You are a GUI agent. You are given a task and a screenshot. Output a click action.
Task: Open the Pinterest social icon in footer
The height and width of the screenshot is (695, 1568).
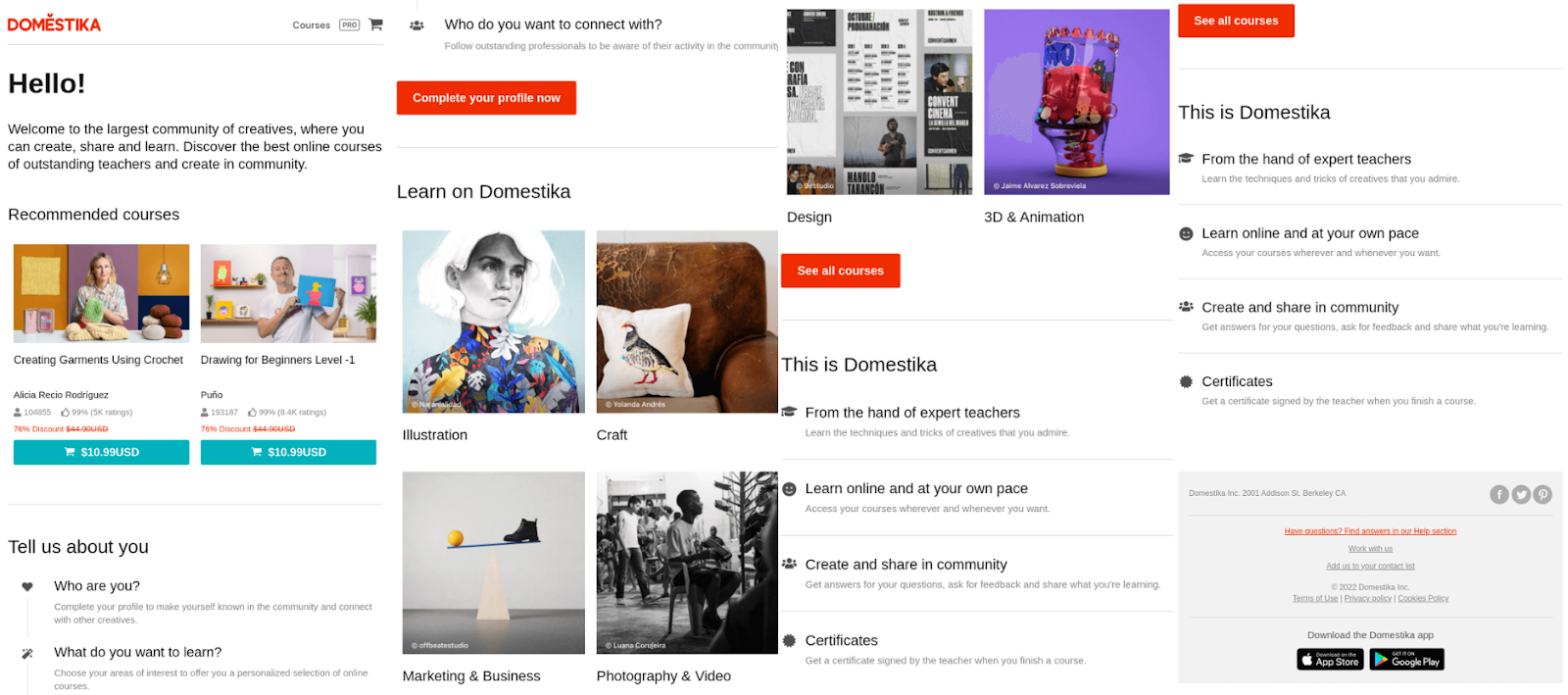pyautogui.click(x=1542, y=494)
